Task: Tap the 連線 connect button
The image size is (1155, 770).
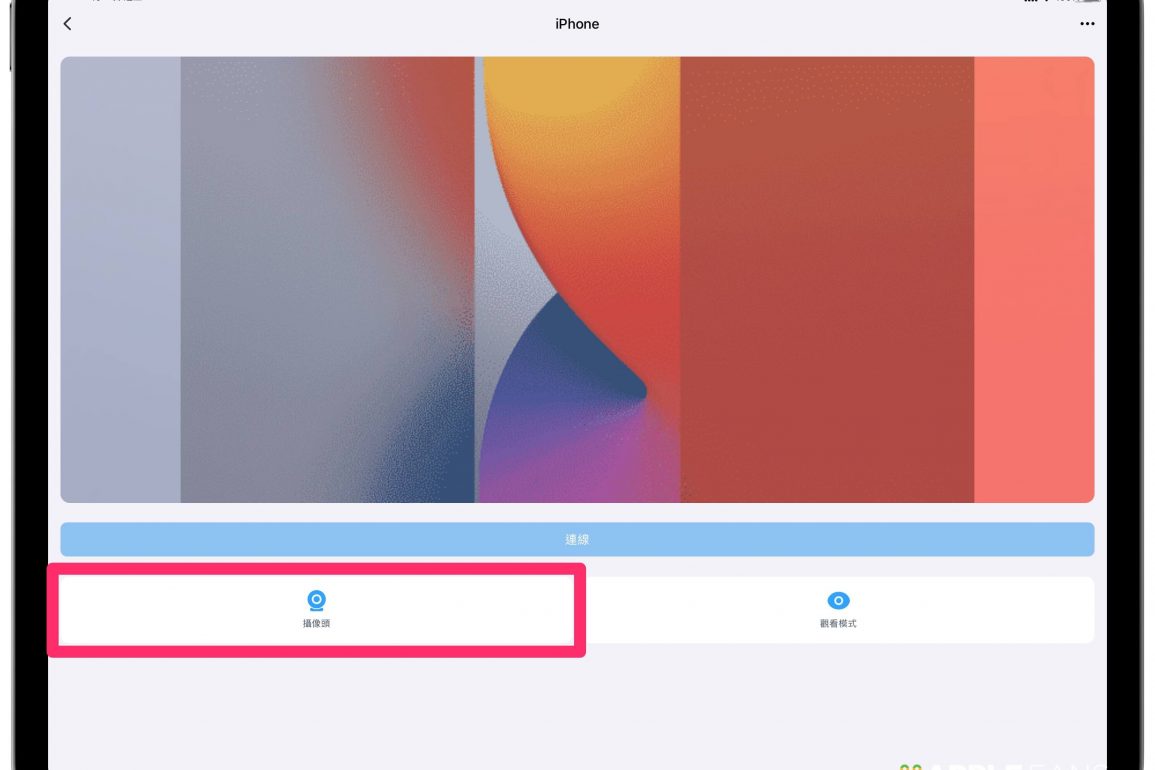Action: 578,539
